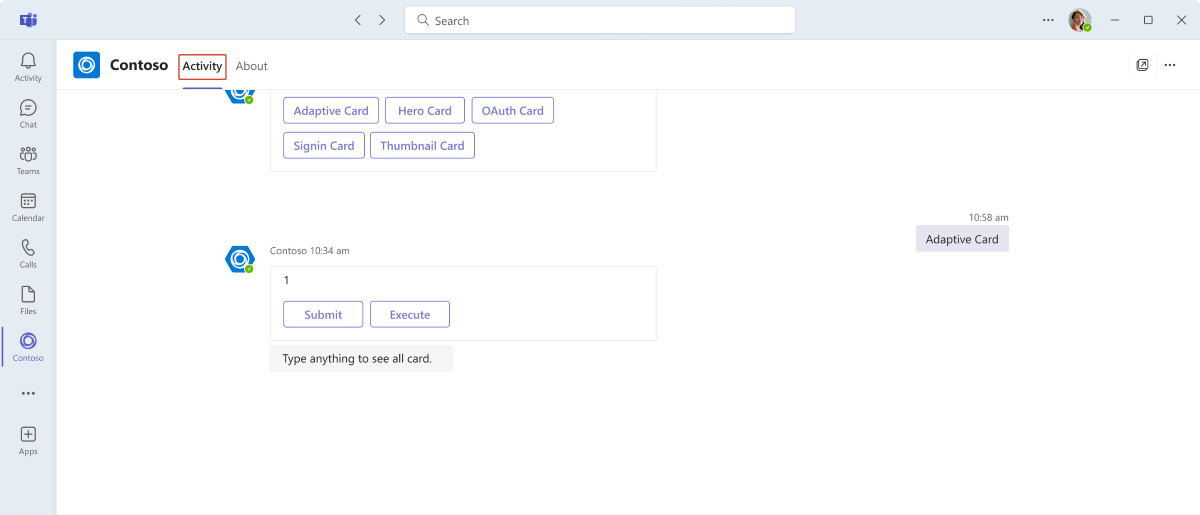Select 'Type anything to see all card.' message
The image size is (1200, 515).
pyautogui.click(x=361, y=359)
